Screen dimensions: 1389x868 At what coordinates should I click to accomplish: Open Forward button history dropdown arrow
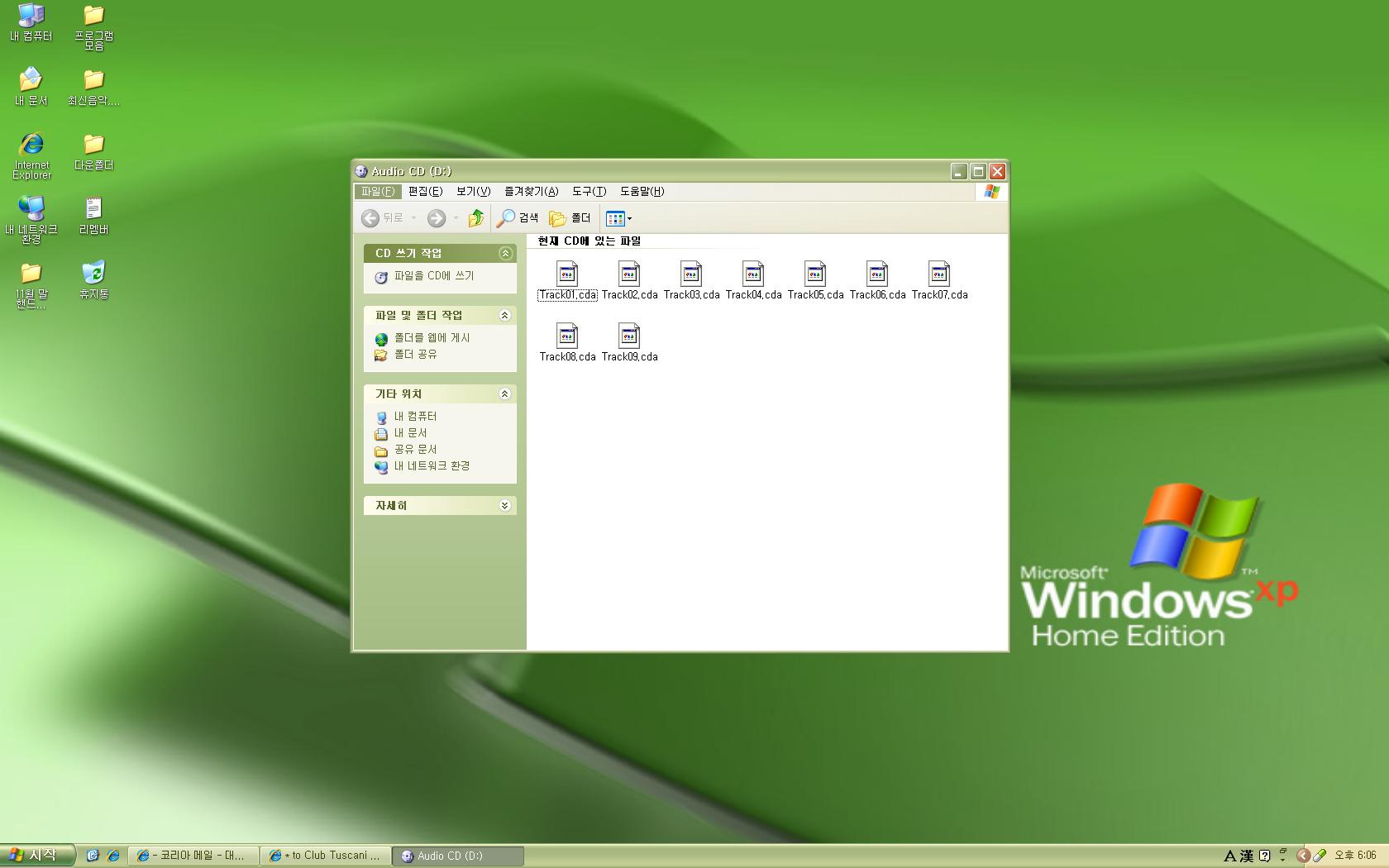(x=456, y=218)
